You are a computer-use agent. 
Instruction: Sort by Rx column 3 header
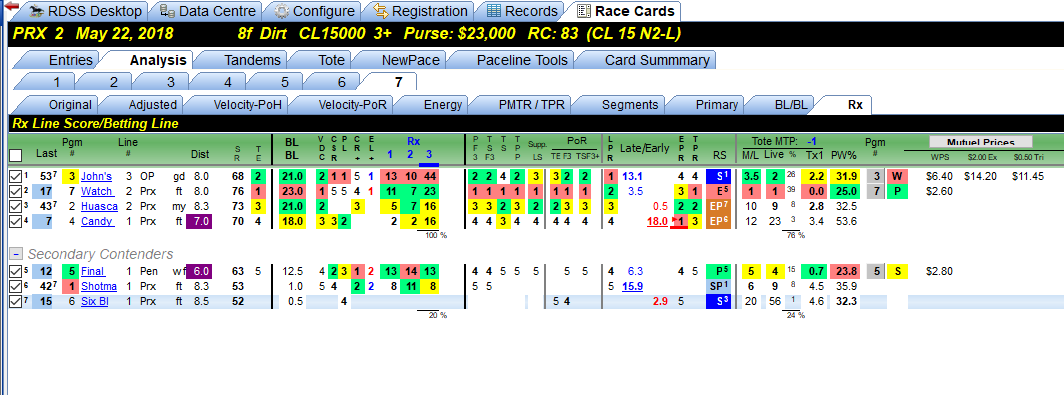428,154
